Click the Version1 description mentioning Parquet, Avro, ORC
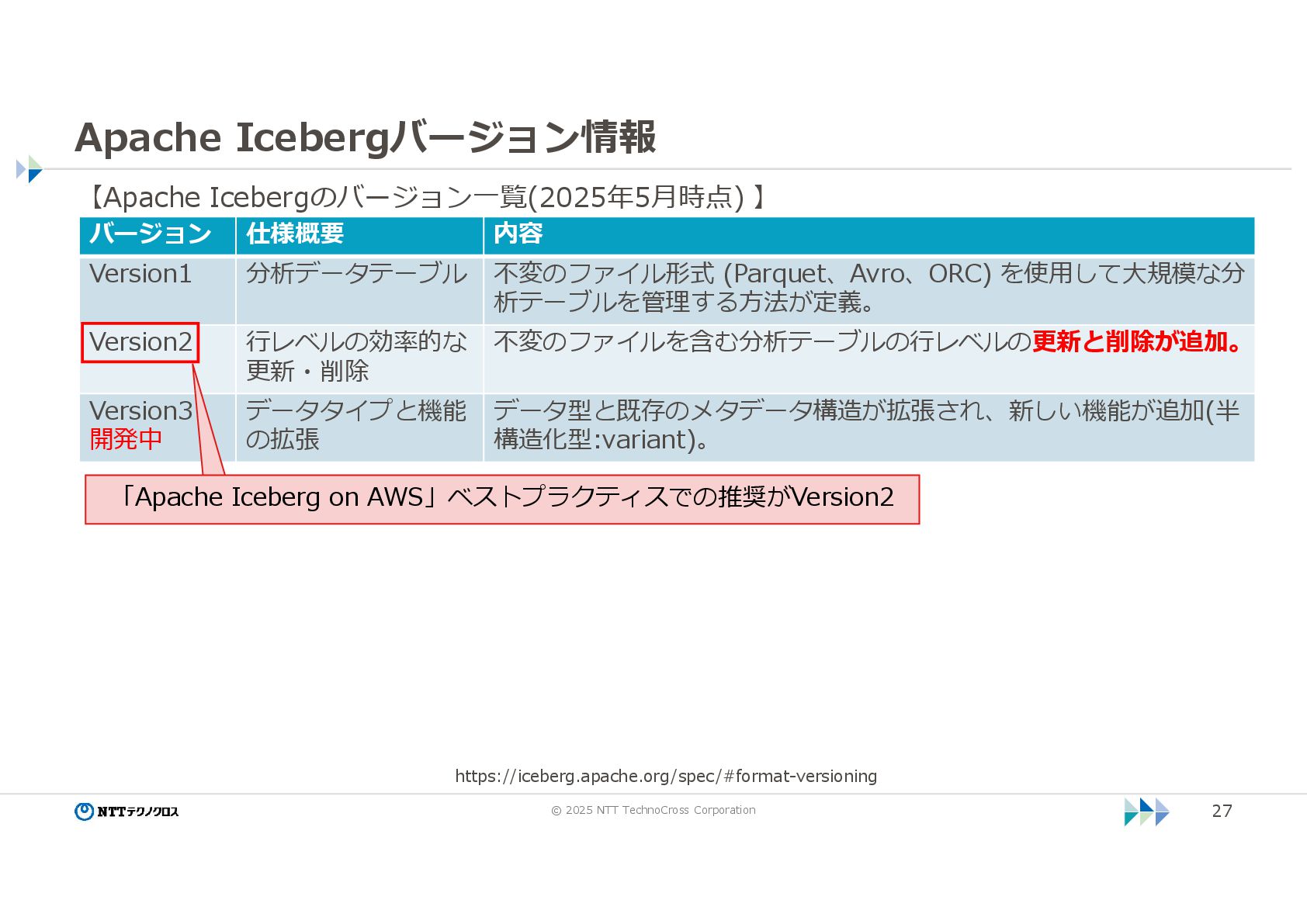Viewport: 1307px width, 924px height. pos(869,290)
